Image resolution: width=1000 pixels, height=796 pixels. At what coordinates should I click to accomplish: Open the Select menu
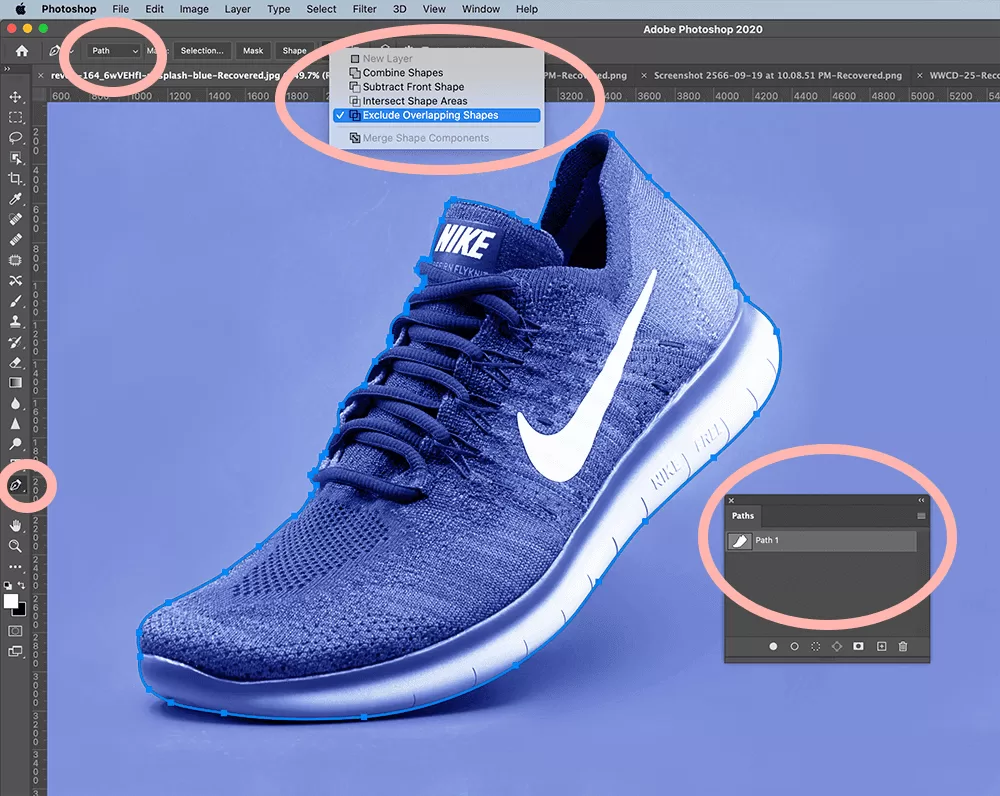321,9
